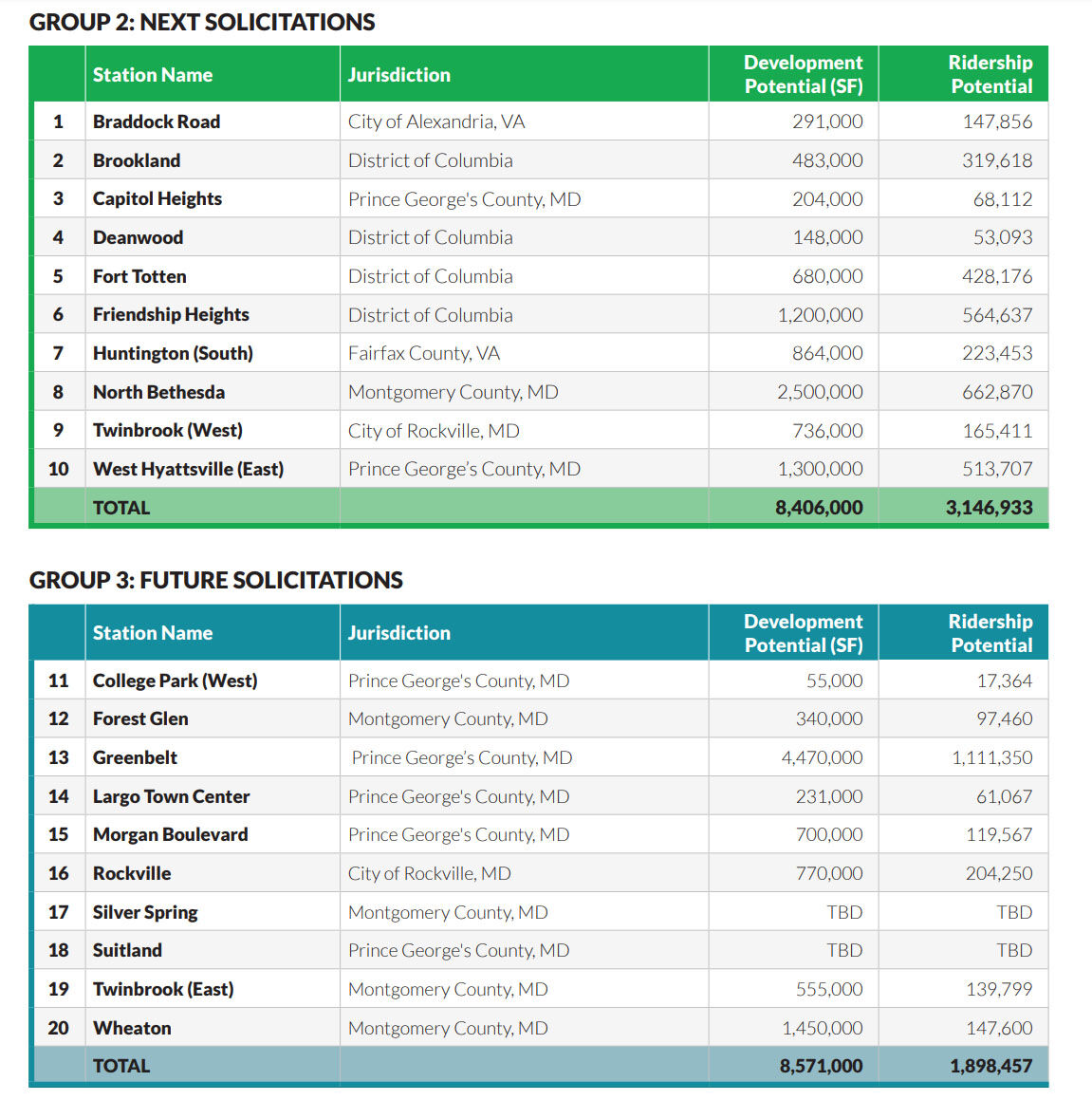Screen dimensions: 1092x1100
Task: Click Group 2 Ridership Potential header
Action: point(990,74)
